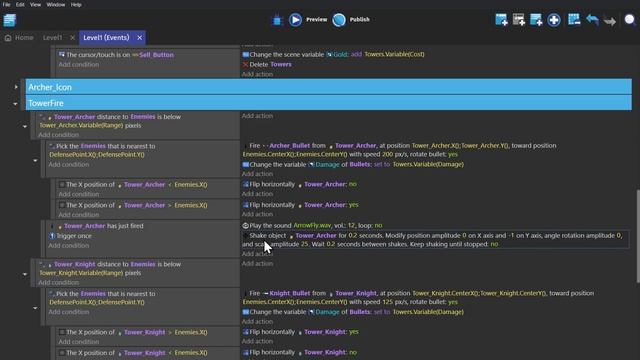This screenshot has width=640, height=360.
Task: Open the debugger with the bug icon
Action: point(278,20)
